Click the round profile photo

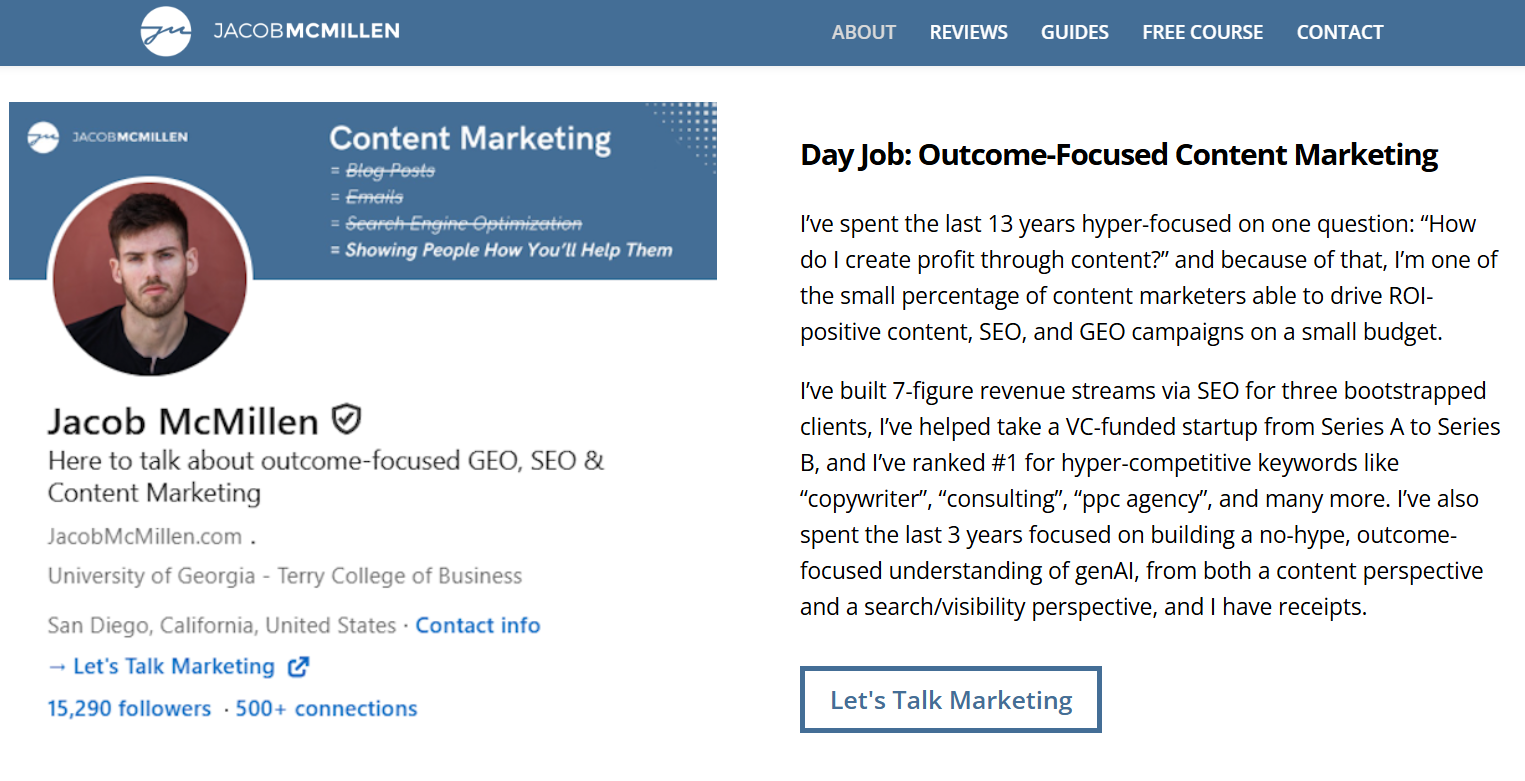pos(150,277)
